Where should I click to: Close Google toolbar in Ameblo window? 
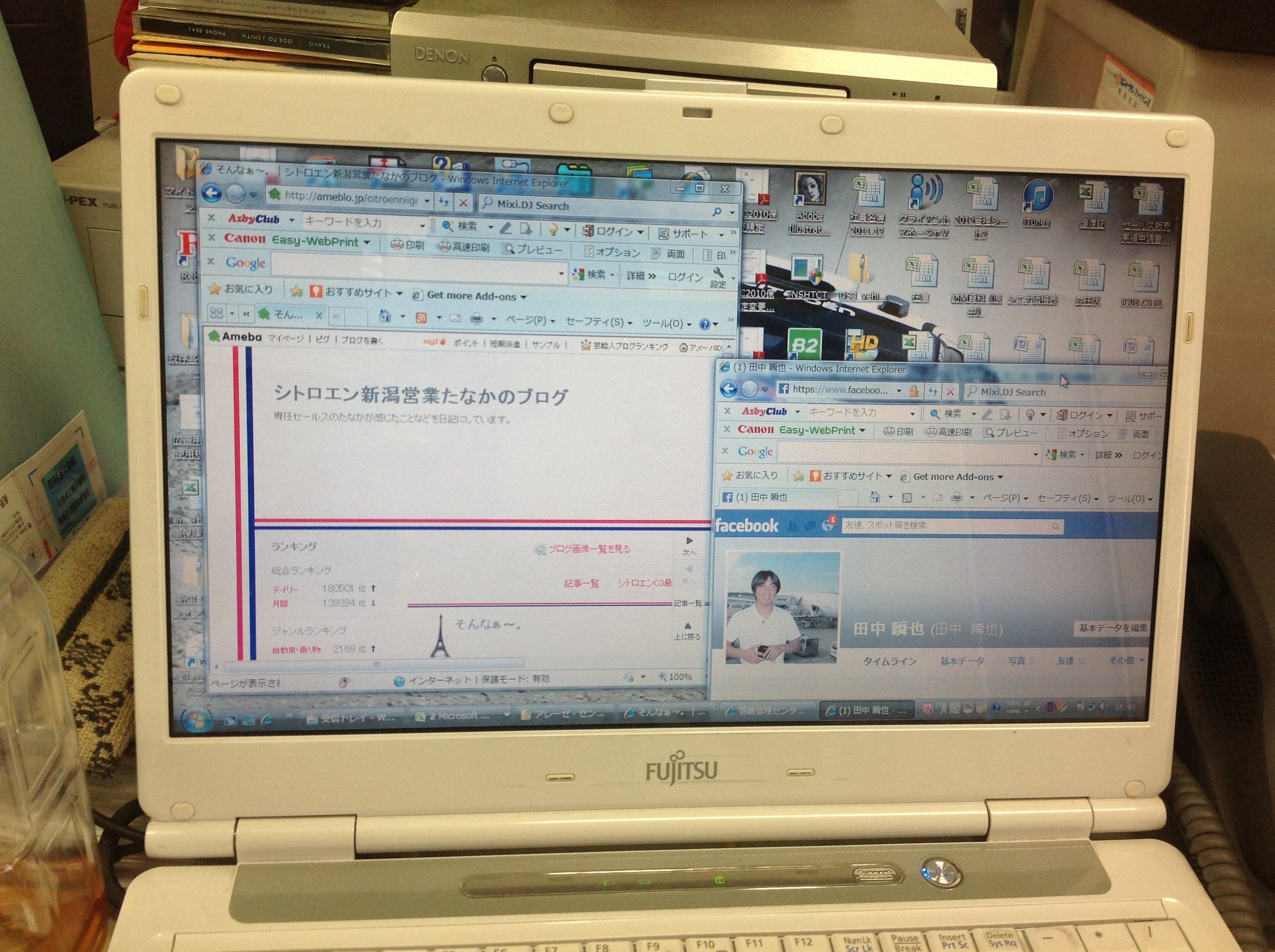tap(211, 261)
